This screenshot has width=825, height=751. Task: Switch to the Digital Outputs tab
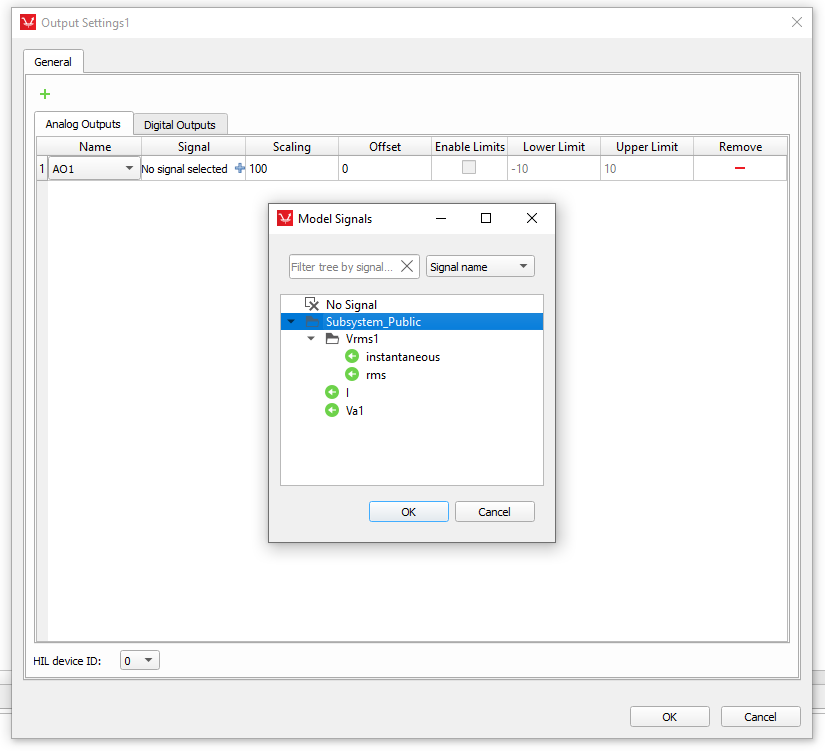coord(180,125)
